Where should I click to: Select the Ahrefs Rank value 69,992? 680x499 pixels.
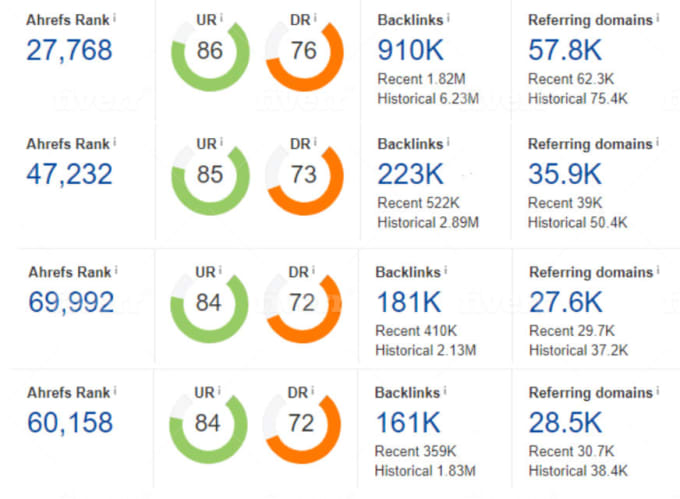point(70,302)
